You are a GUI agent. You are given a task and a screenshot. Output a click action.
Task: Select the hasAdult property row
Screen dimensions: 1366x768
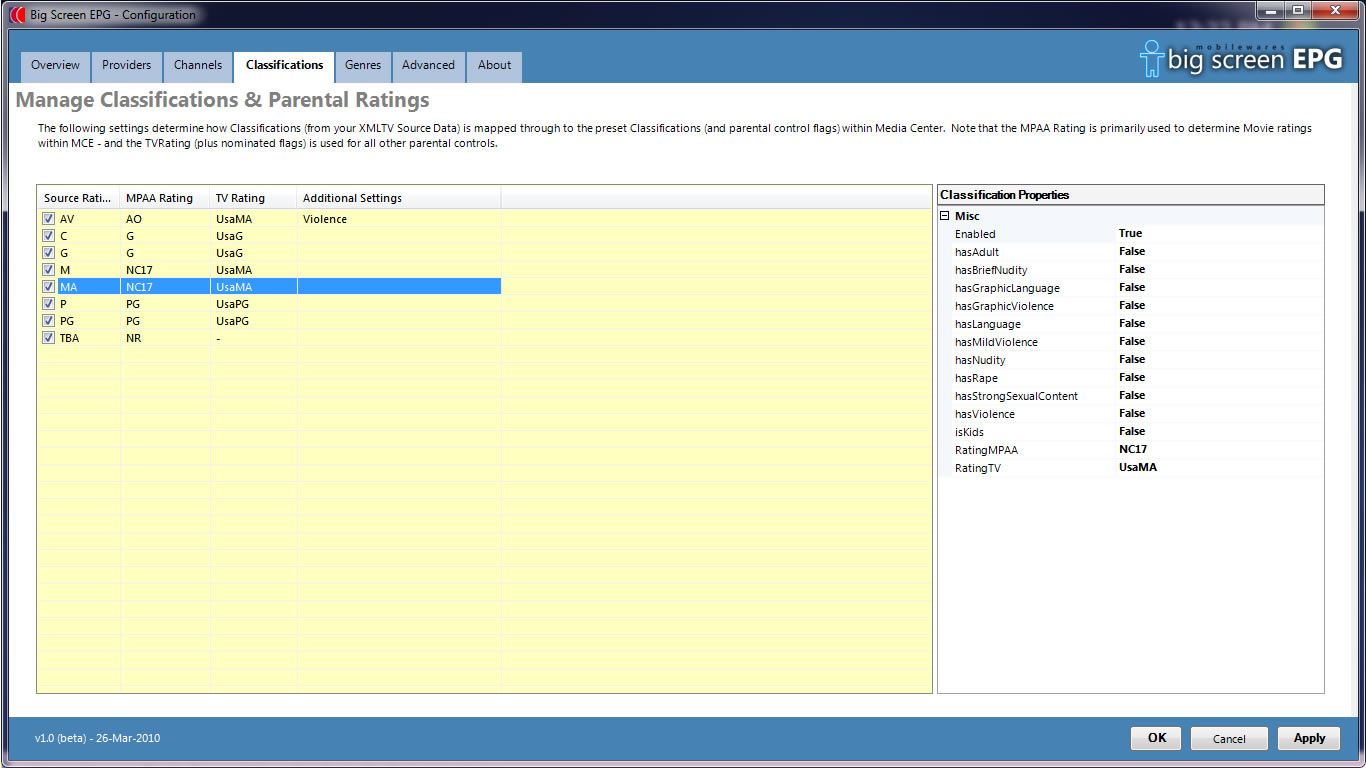[x=1130, y=252]
